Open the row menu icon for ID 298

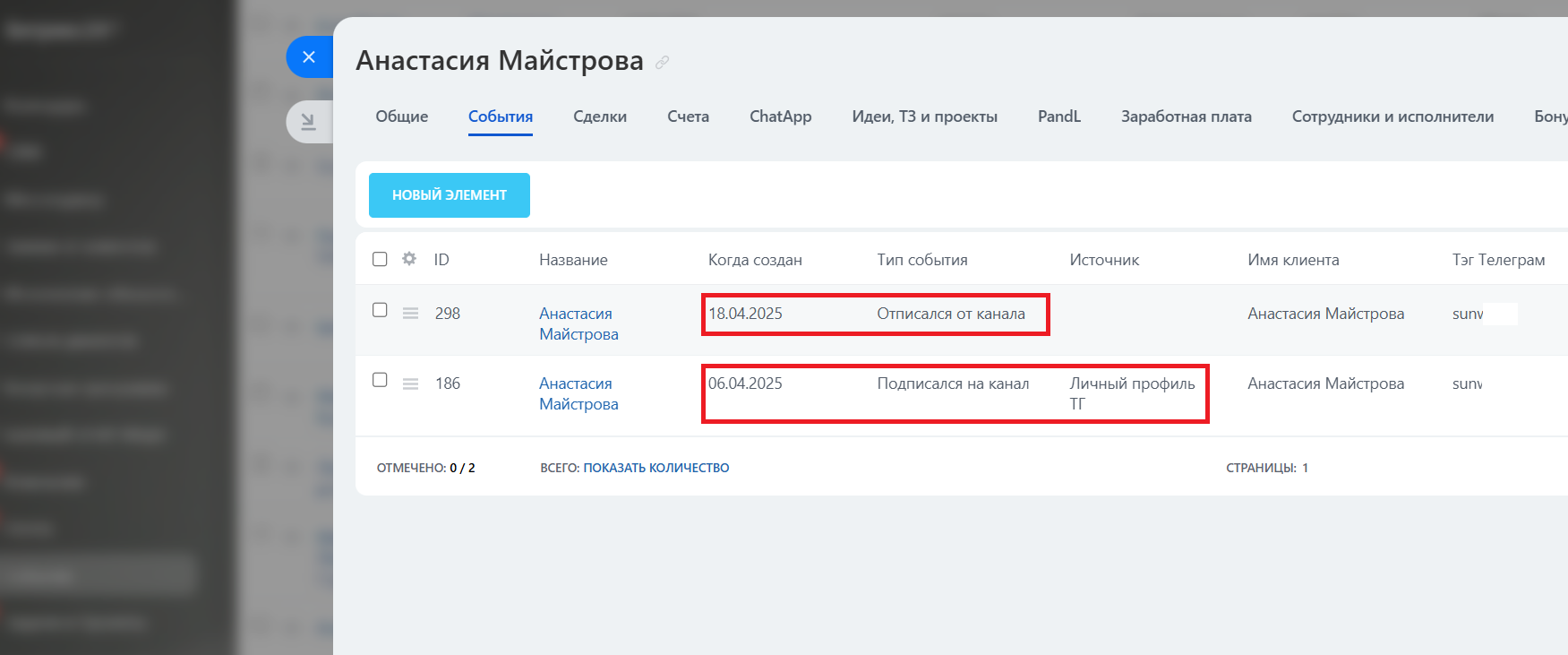point(410,314)
